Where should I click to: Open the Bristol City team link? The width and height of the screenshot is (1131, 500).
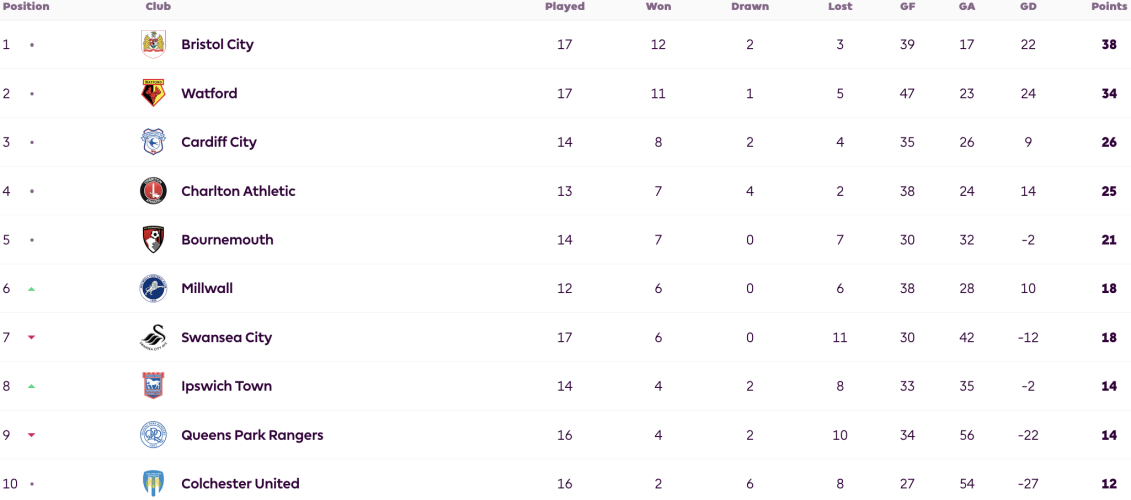[217, 44]
